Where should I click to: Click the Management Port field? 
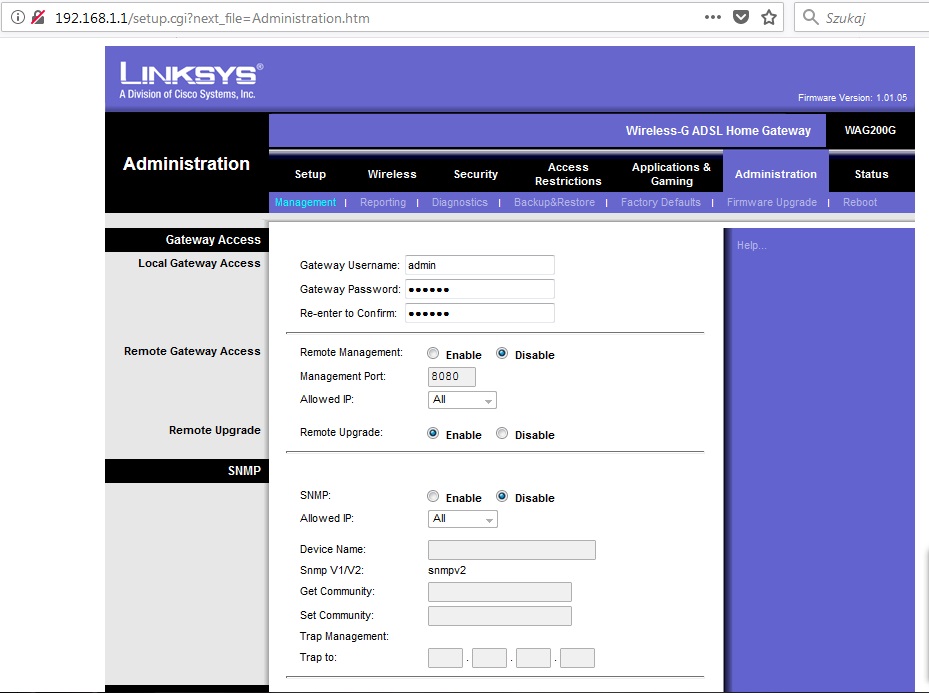click(451, 377)
